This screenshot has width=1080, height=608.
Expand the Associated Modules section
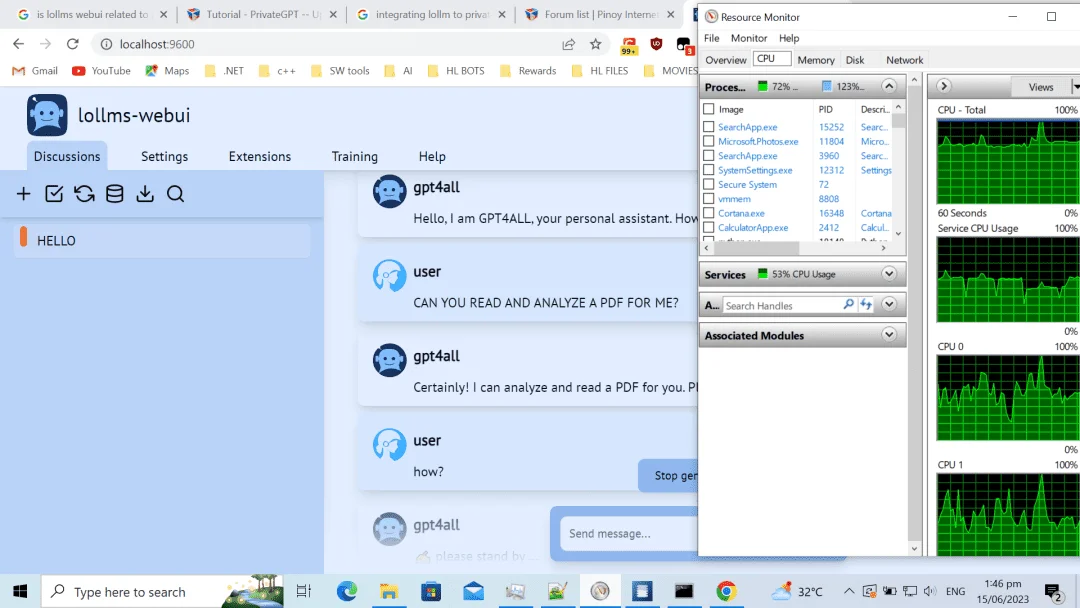[889, 335]
